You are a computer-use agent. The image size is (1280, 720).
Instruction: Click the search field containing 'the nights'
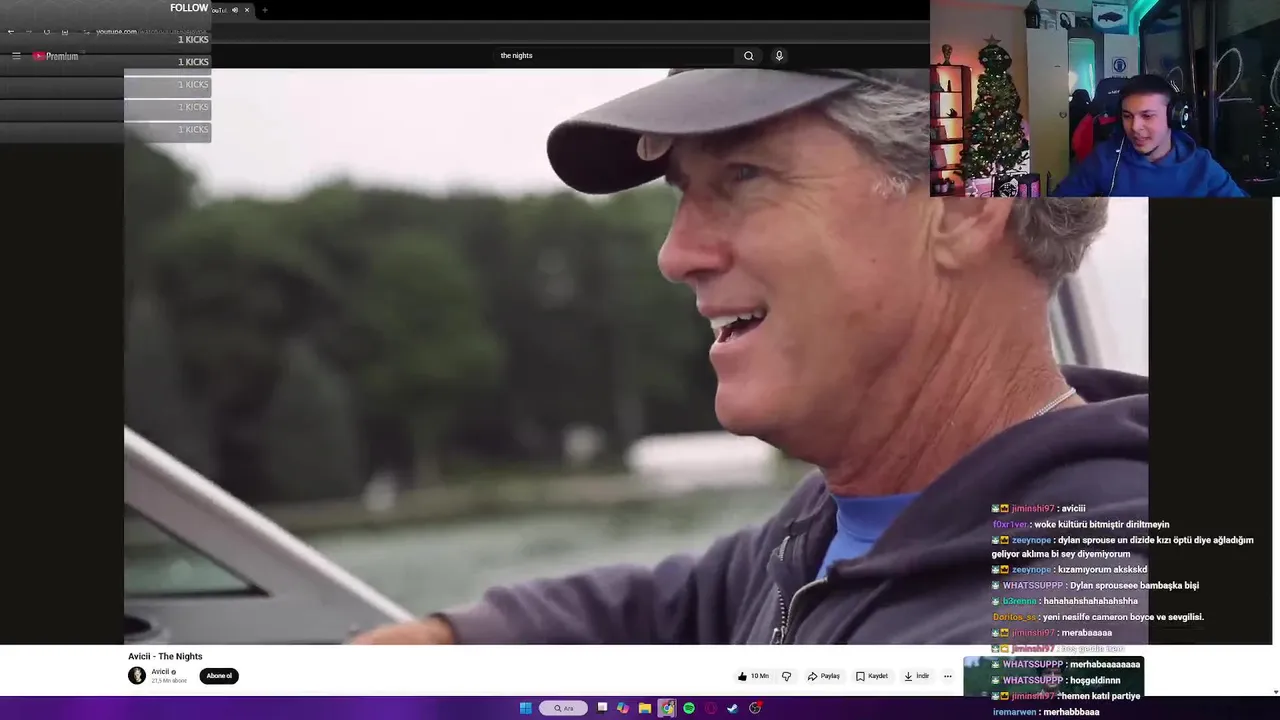[615, 56]
